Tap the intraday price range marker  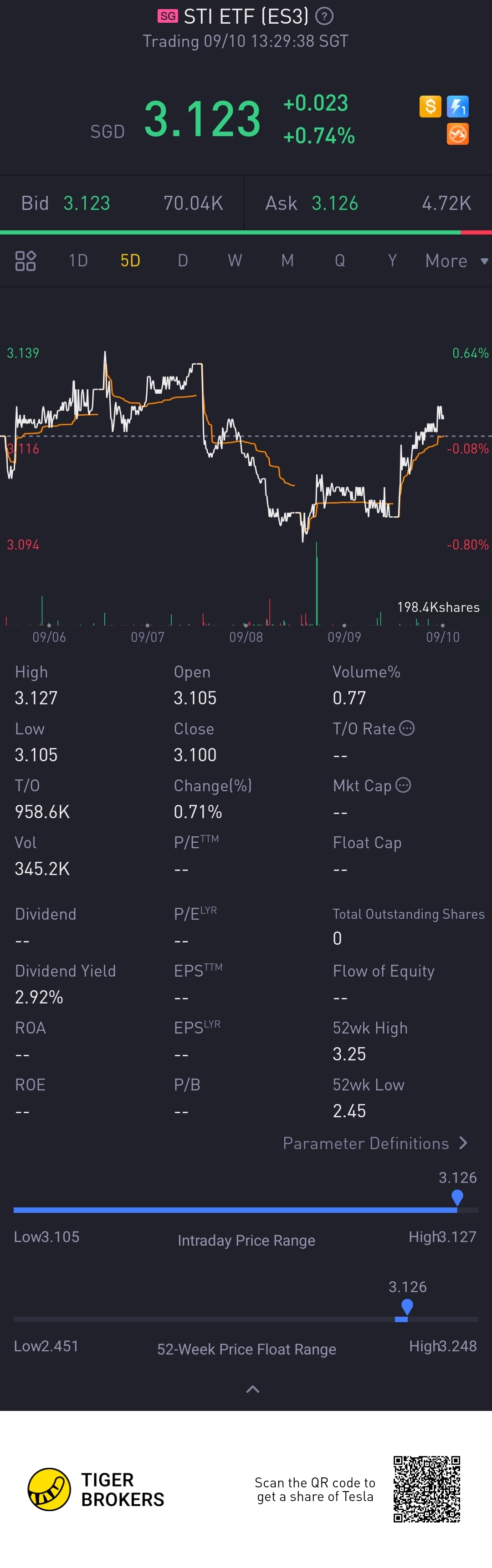point(457,1196)
